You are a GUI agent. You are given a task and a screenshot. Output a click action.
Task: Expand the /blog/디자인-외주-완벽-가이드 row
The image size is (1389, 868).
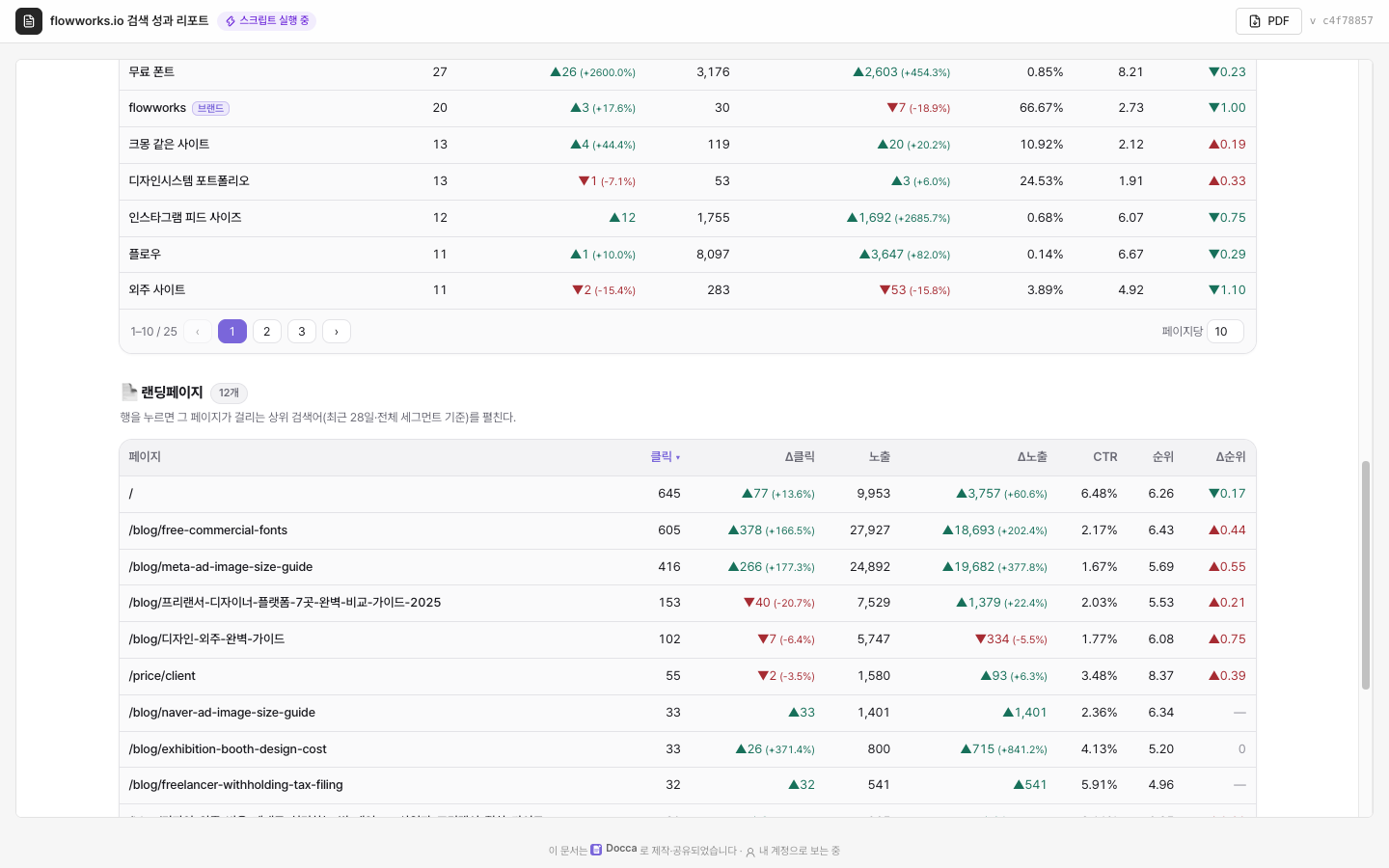click(x=688, y=639)
